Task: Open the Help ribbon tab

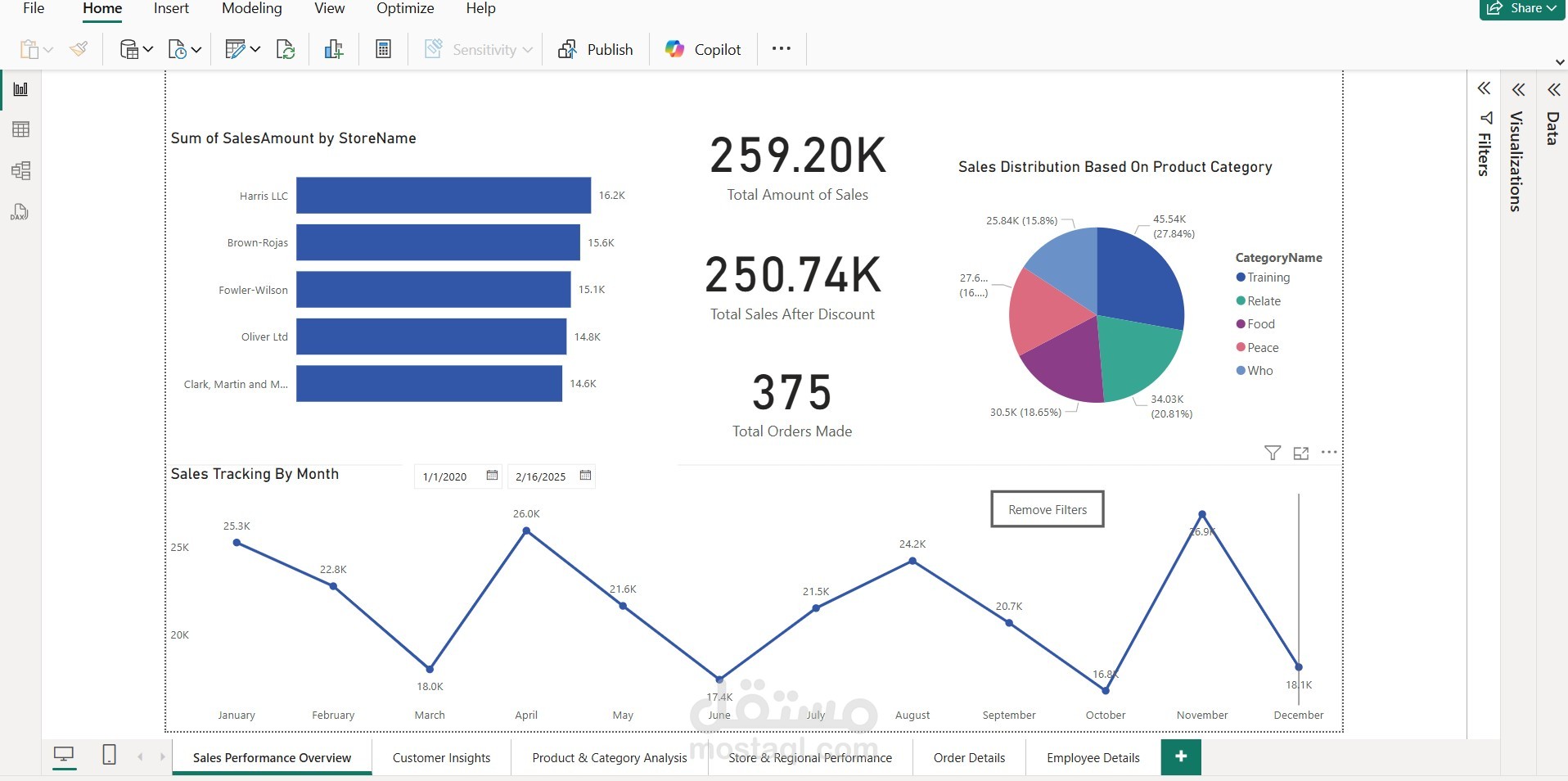Action: click(x=481, y=8)
